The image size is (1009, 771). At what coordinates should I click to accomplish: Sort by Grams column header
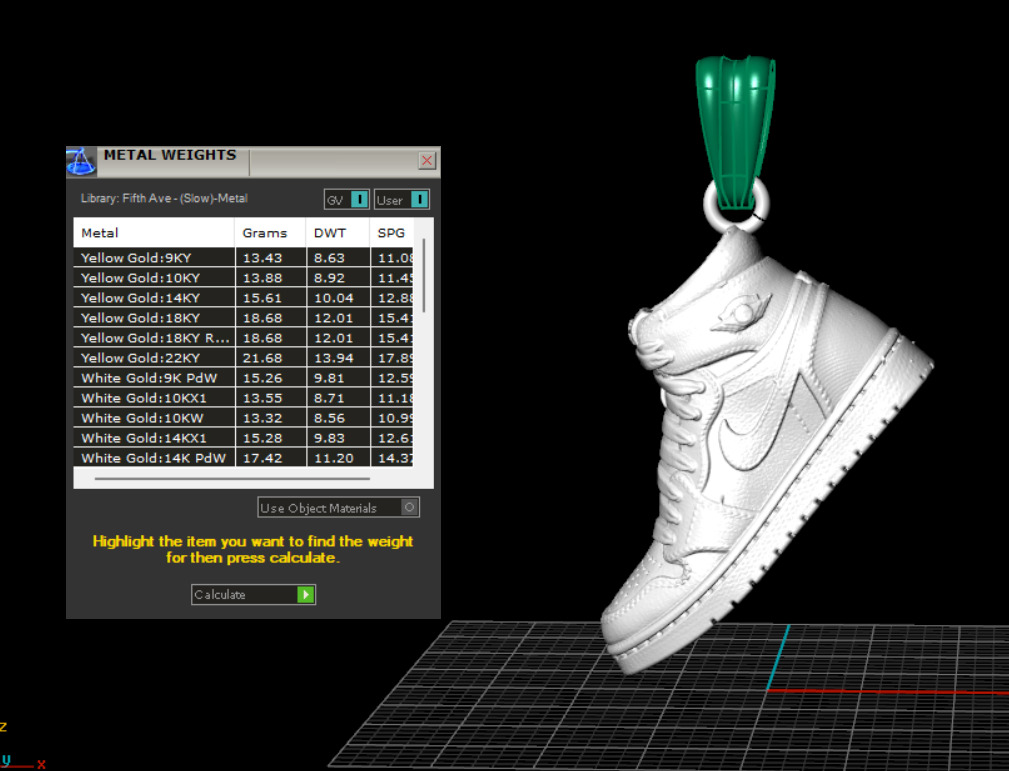(270, 233)
